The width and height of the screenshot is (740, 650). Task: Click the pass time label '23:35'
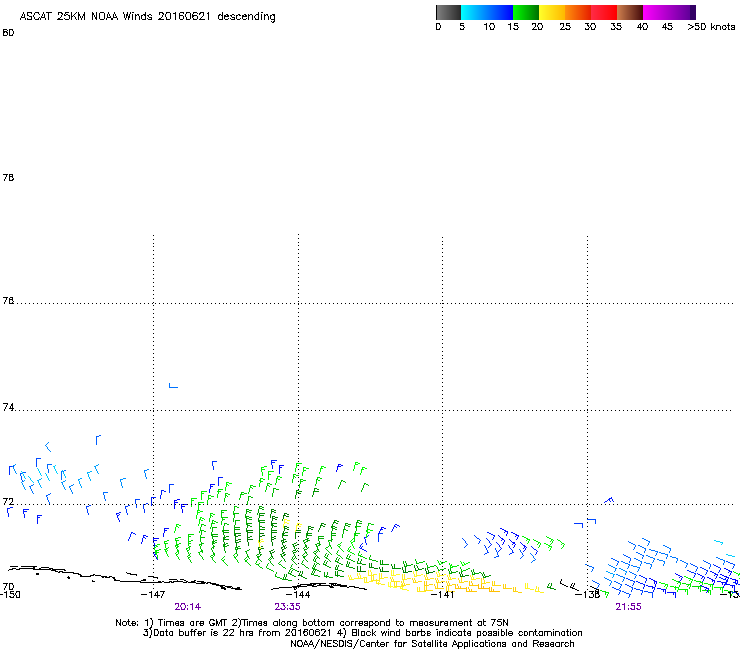tap(287, 607)
